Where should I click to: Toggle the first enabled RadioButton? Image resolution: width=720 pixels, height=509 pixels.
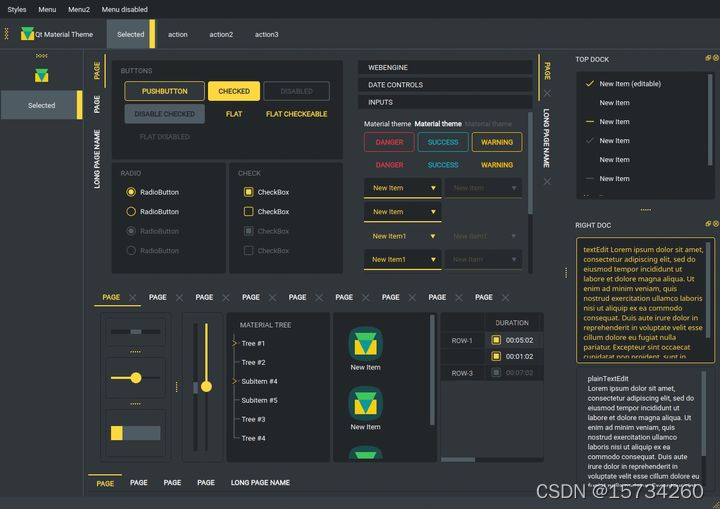131,192
